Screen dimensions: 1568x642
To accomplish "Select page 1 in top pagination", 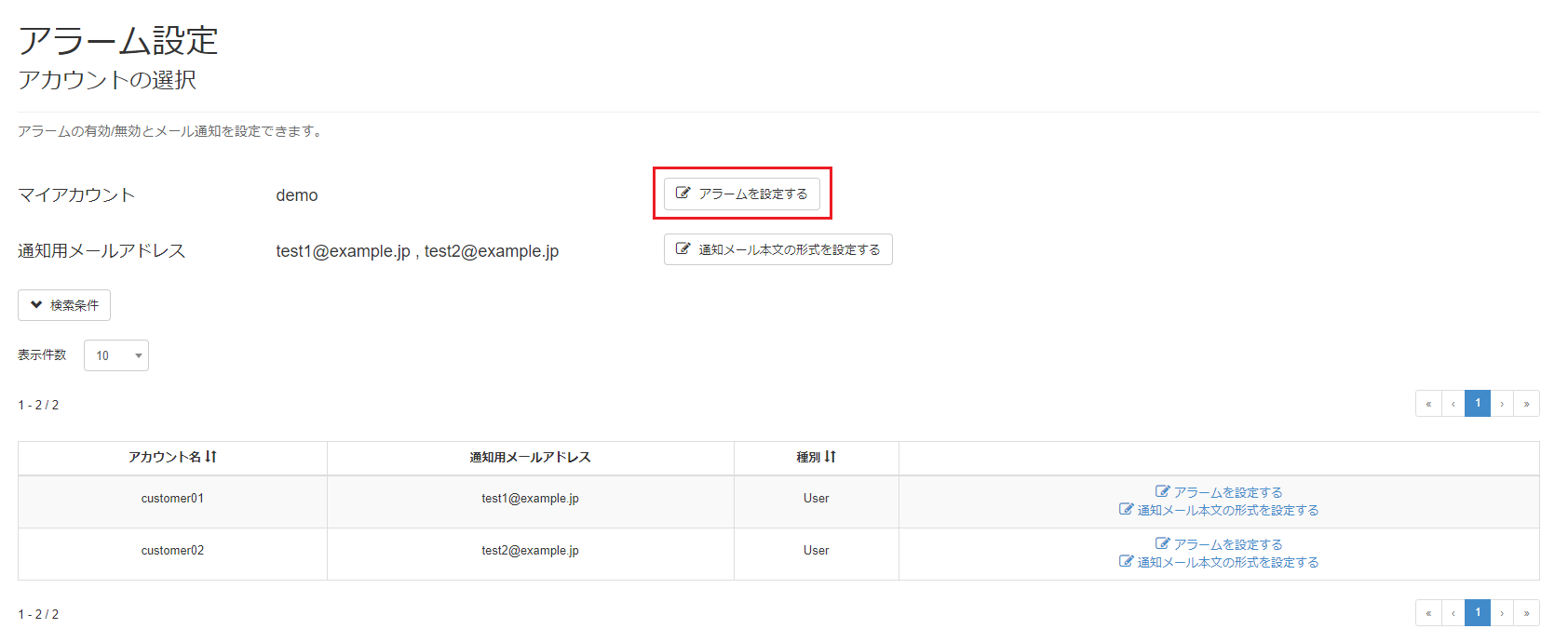I will (x=1478, y=404).
